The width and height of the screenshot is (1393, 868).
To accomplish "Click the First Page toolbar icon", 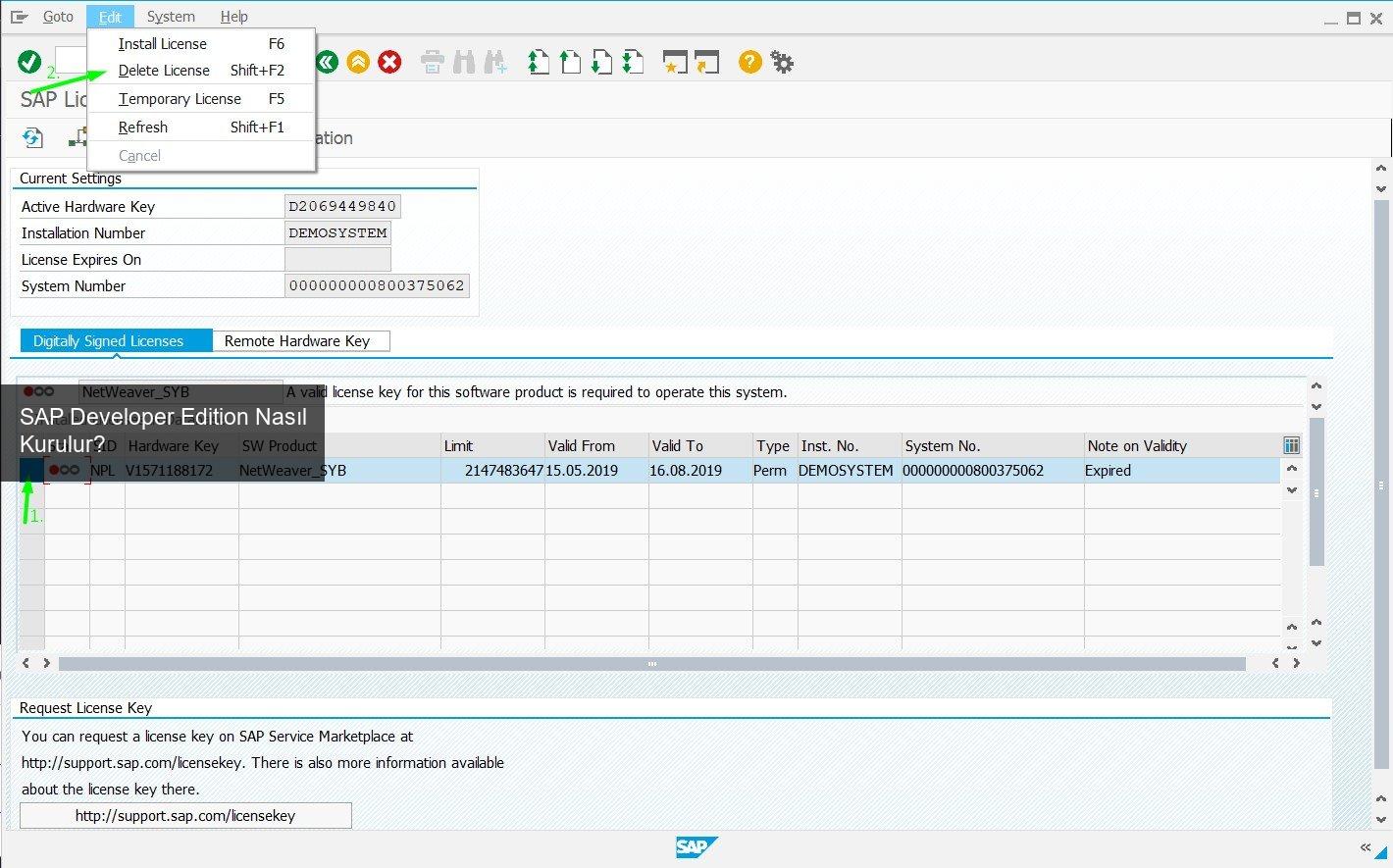I will point(539,63).
